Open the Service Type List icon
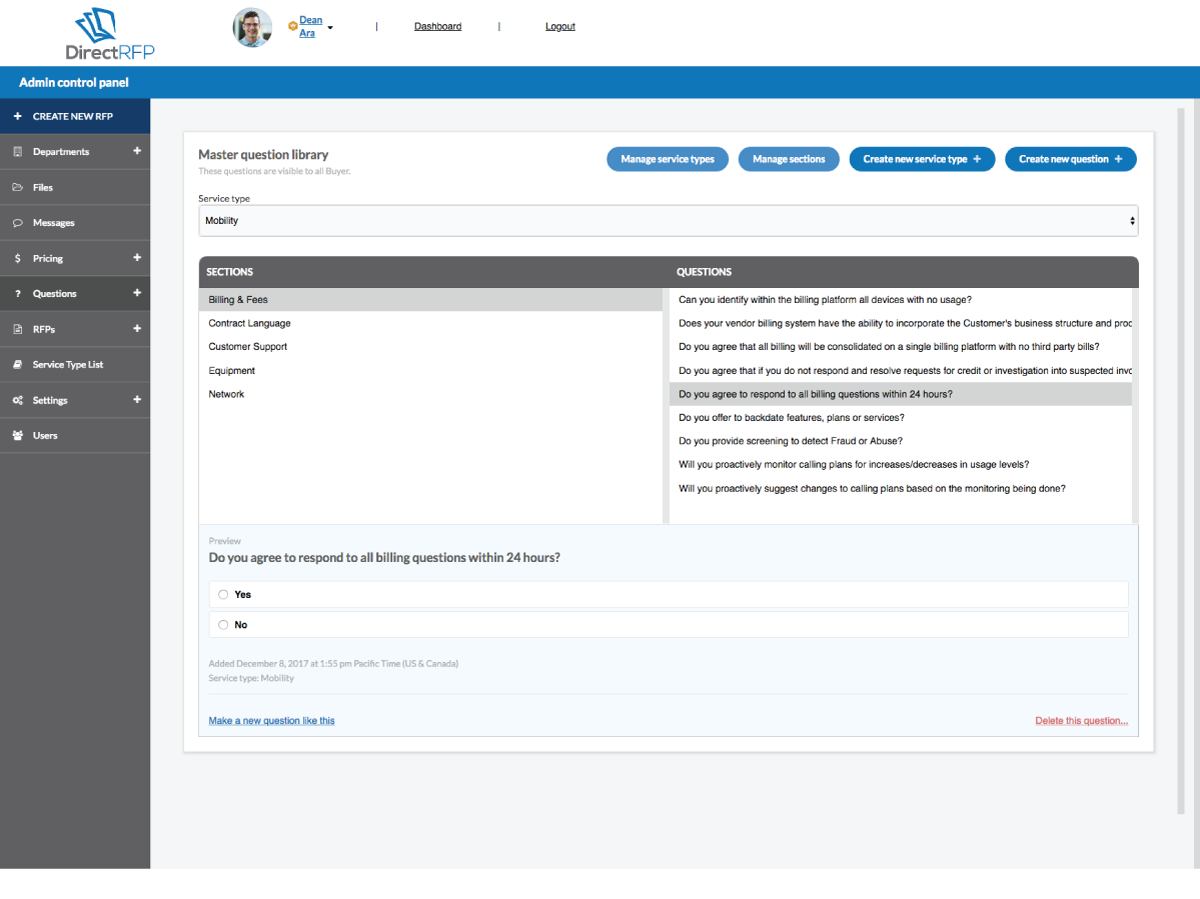Screen dimensions: 1200x899 point(18,364)
